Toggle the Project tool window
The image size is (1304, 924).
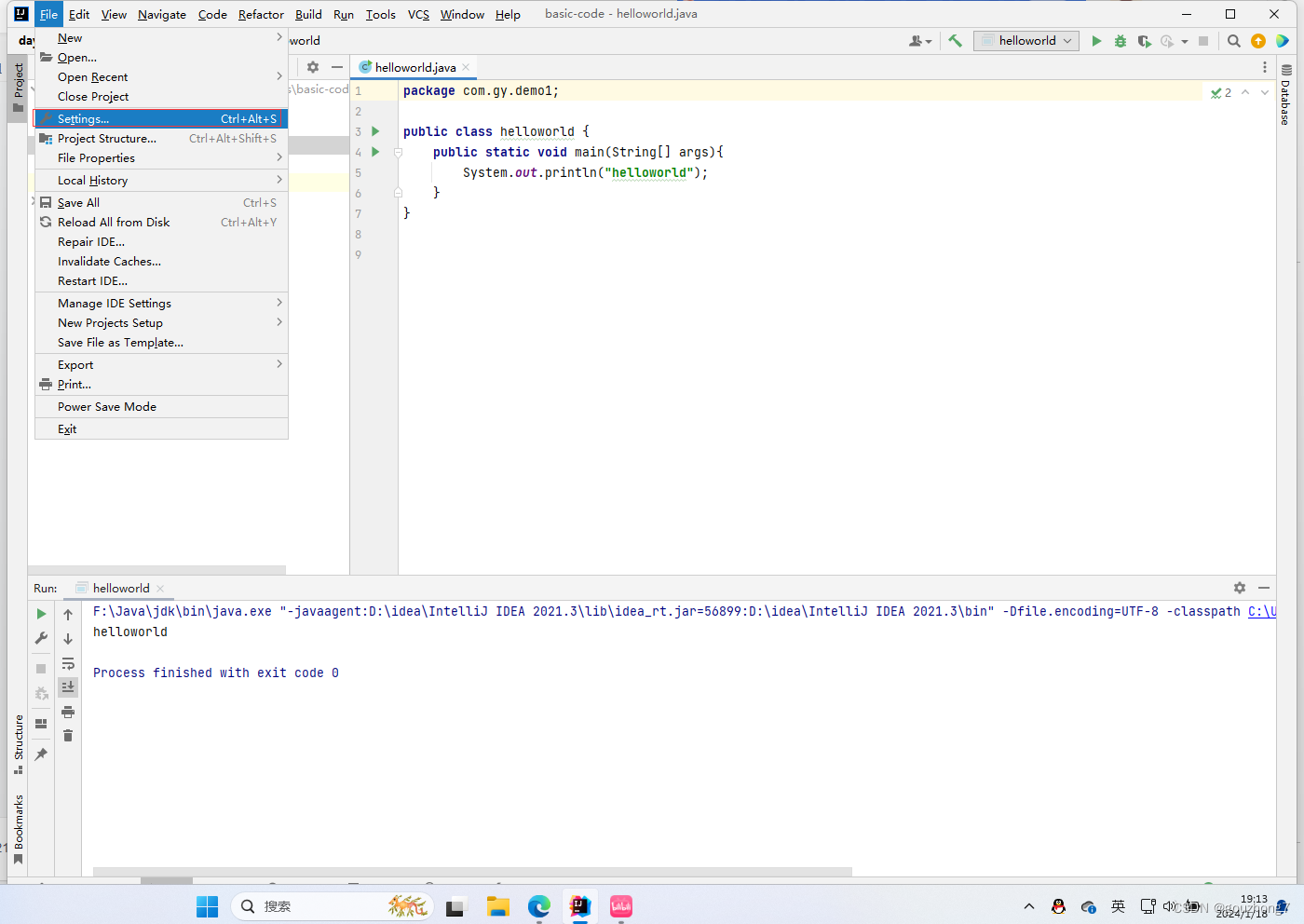click(x=19, y=88)
